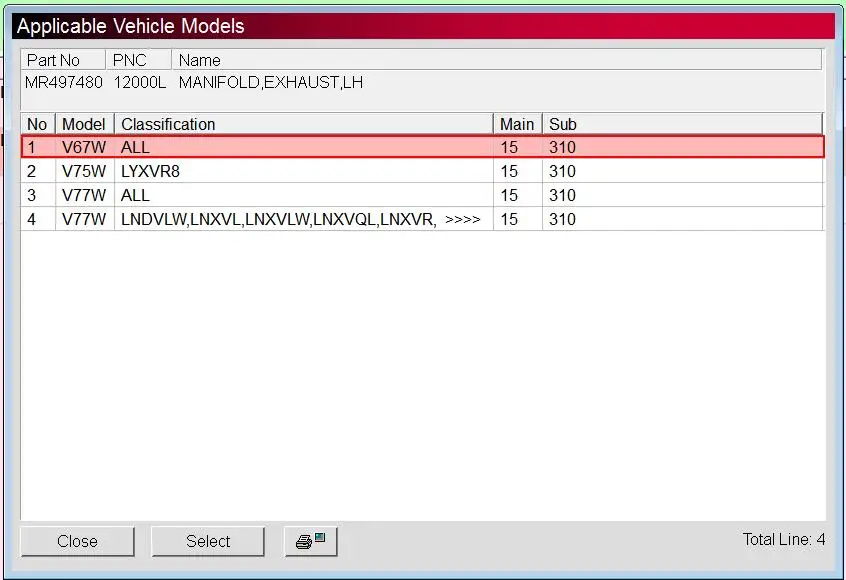
Task: Click the Model column header
Action: 85,124
